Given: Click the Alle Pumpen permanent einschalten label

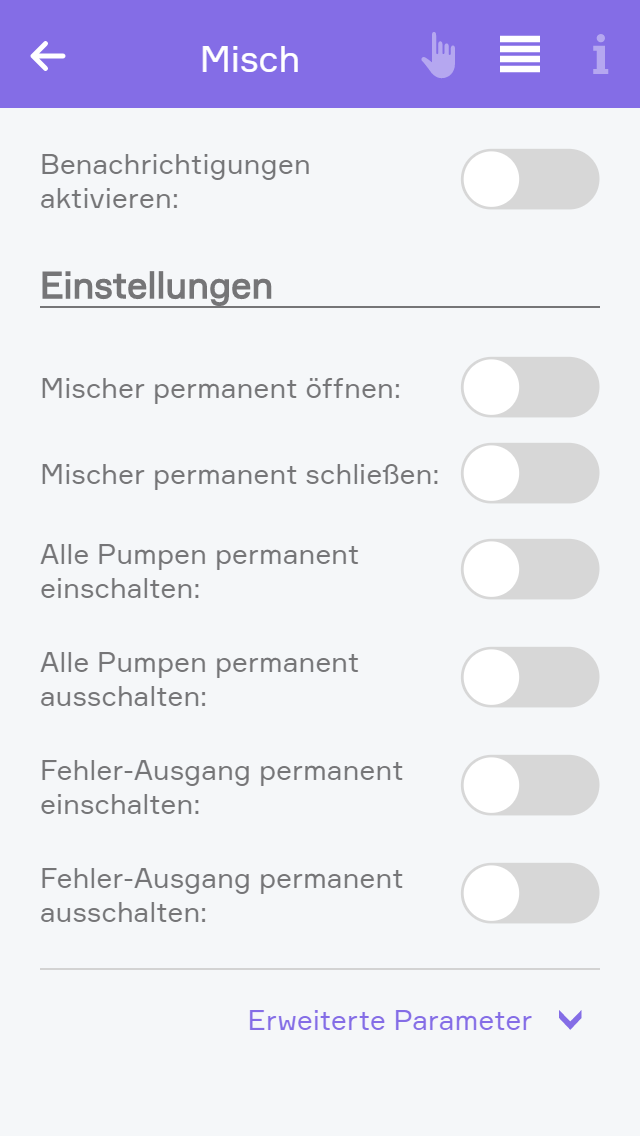Looking at the screenshot, I should tap(200, 571).
